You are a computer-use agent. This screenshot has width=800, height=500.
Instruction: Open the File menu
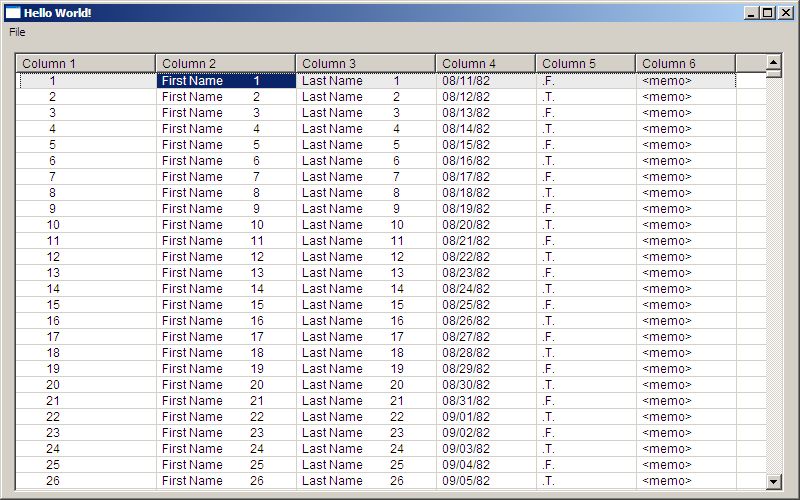click(17, 32)
